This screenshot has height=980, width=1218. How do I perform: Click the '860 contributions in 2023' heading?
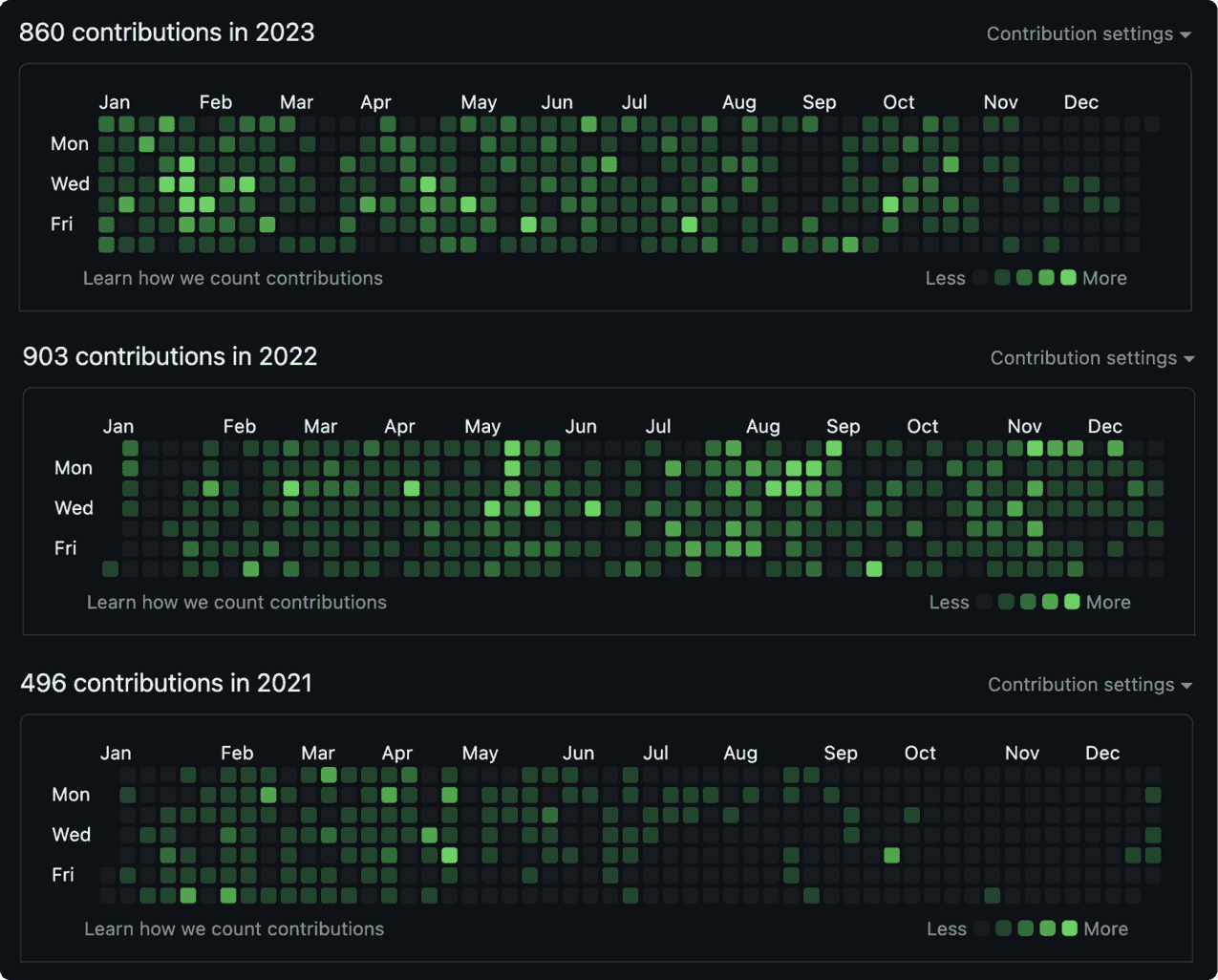tap(167, 32)
